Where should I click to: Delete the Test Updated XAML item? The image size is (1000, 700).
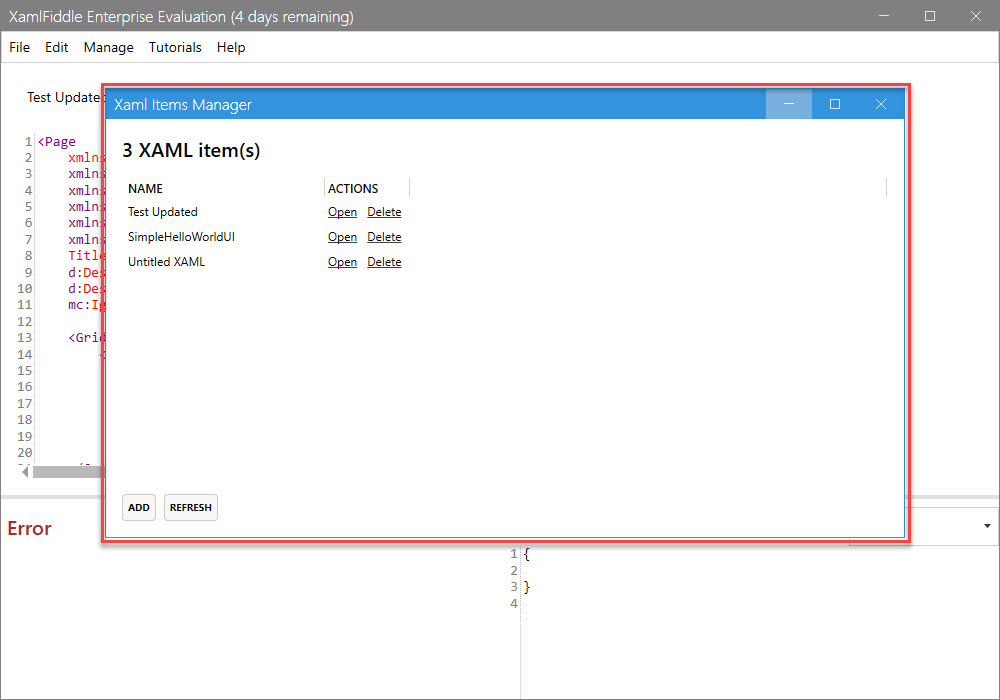point(384,212)
